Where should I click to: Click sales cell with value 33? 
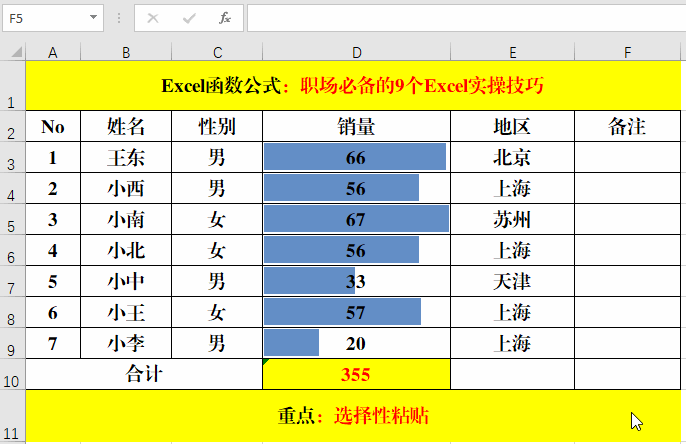coord(357,282)
